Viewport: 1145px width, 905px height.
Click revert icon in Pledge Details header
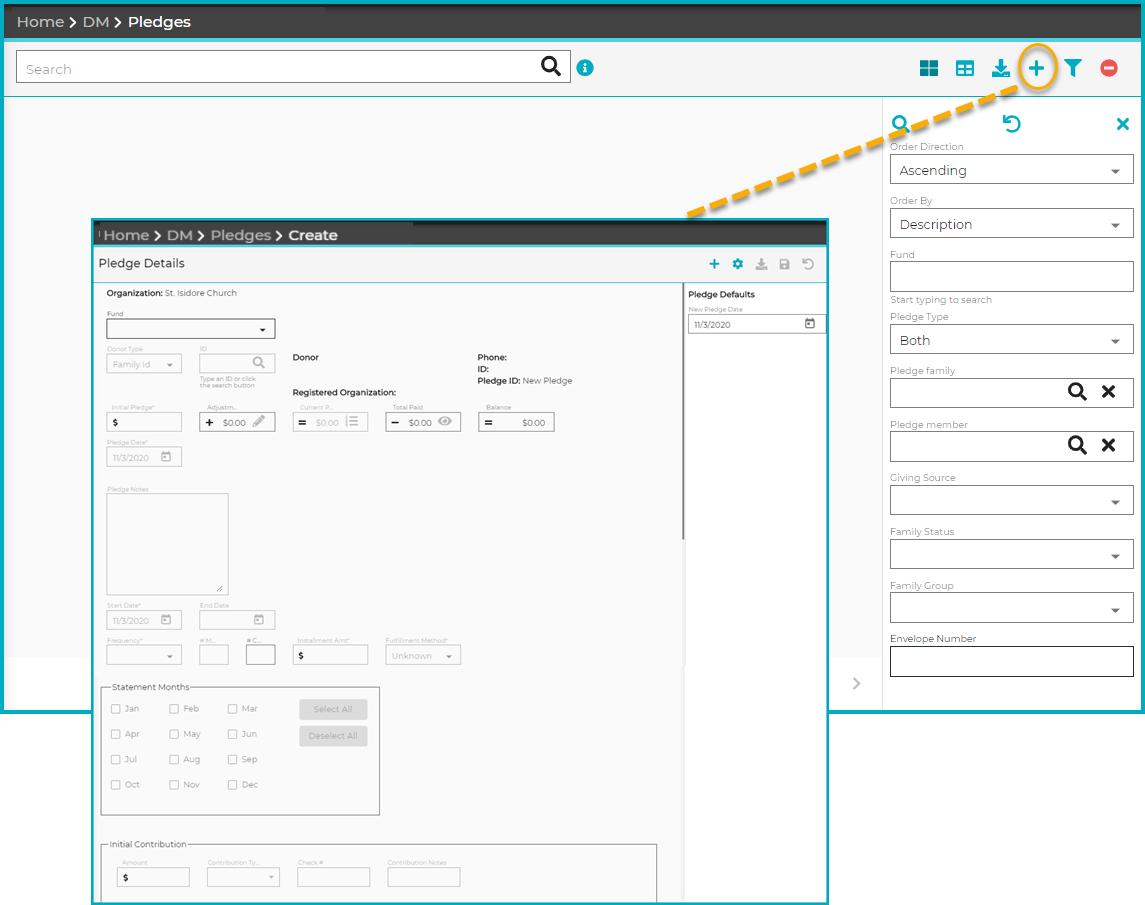point(808,264)
